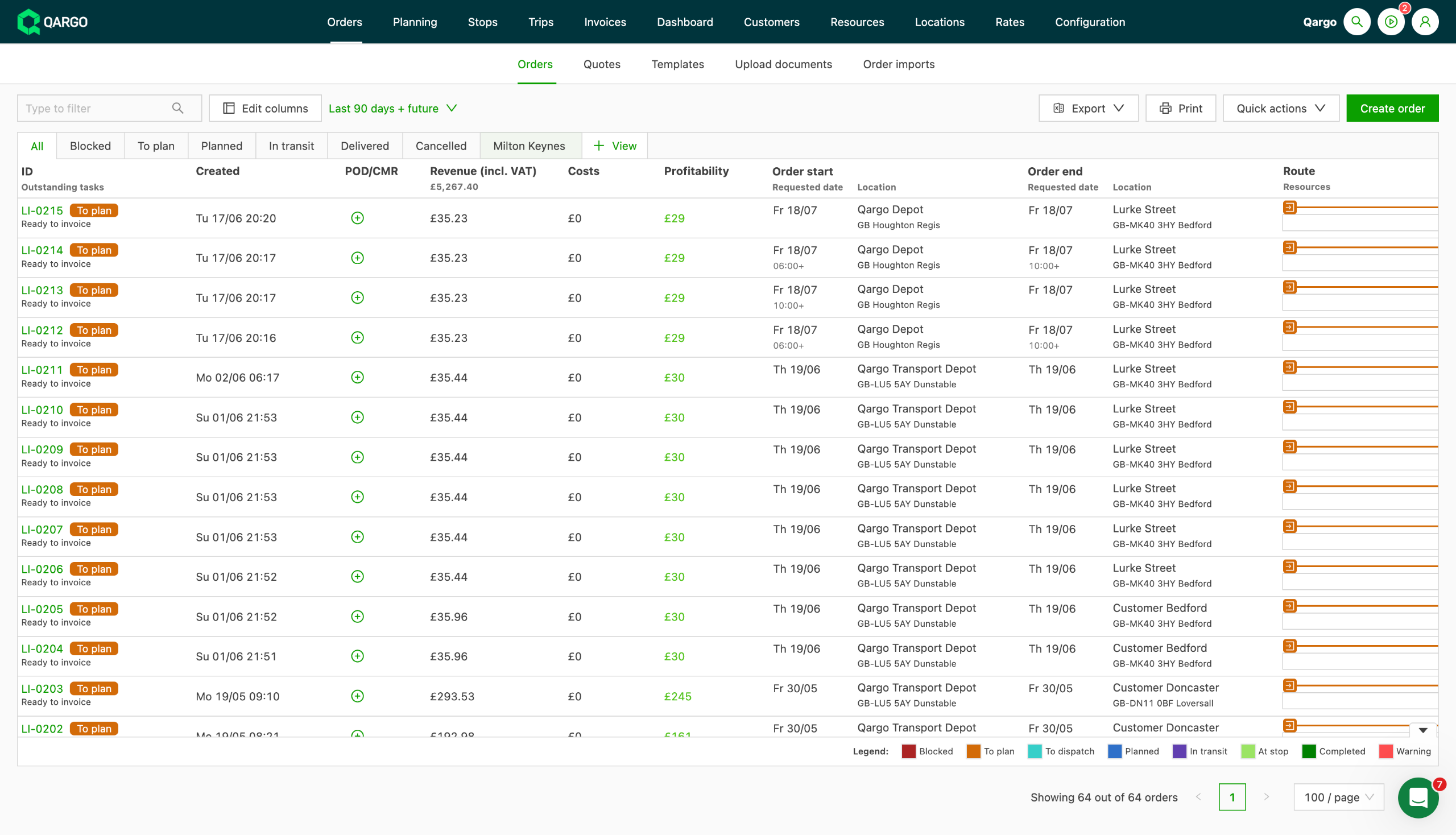Open order LI-0208 link

tap(42, 489)
